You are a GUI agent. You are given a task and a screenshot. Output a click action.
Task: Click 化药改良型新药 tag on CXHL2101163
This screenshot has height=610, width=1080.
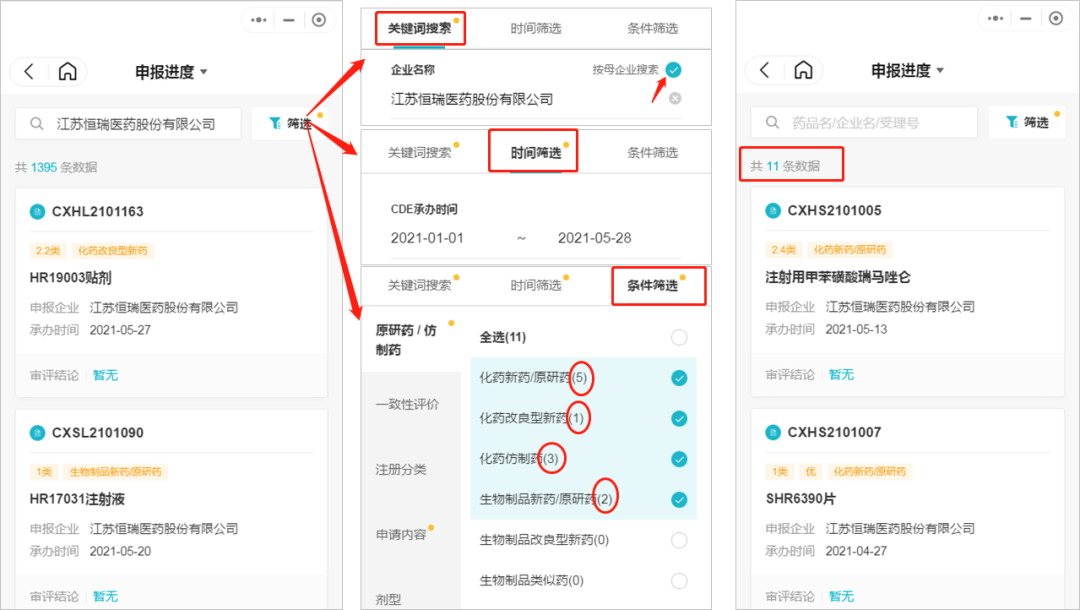pos(112,251)
